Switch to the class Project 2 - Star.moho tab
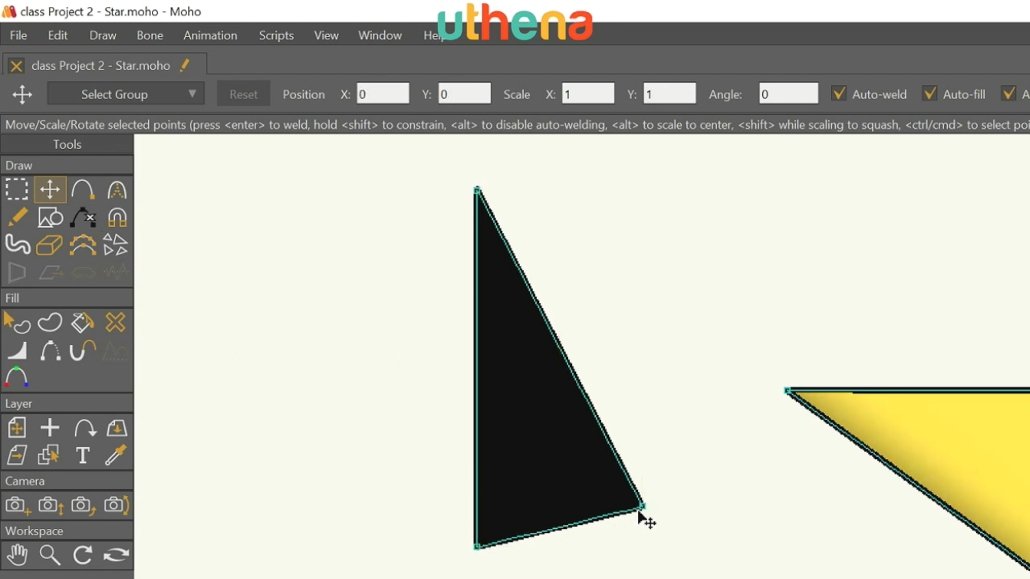Viewport: 1030px width, 579px height. click(x=101, y=66)
